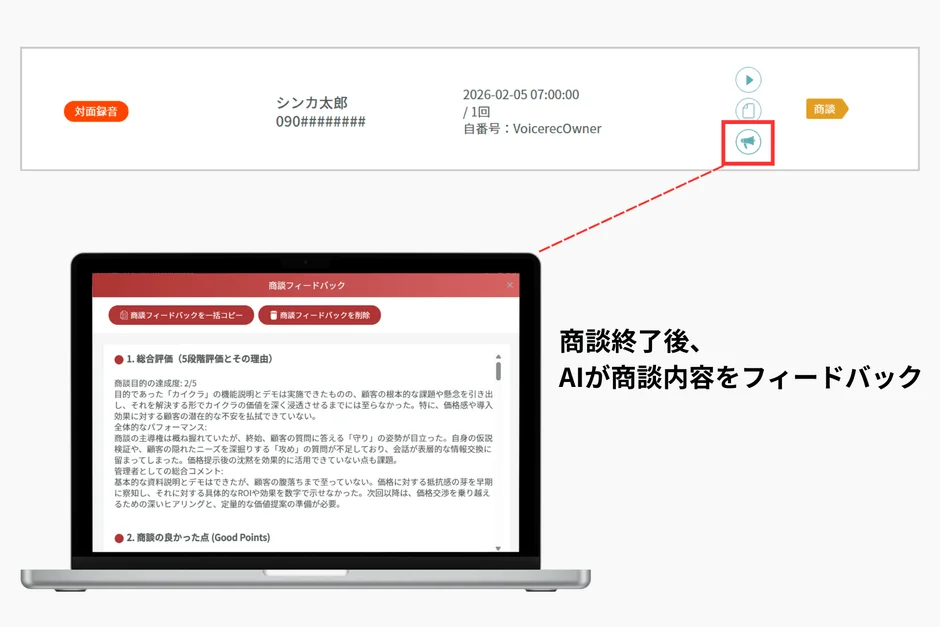
Task: Click the red bullet beside Good Points heading
Action: 117,536
